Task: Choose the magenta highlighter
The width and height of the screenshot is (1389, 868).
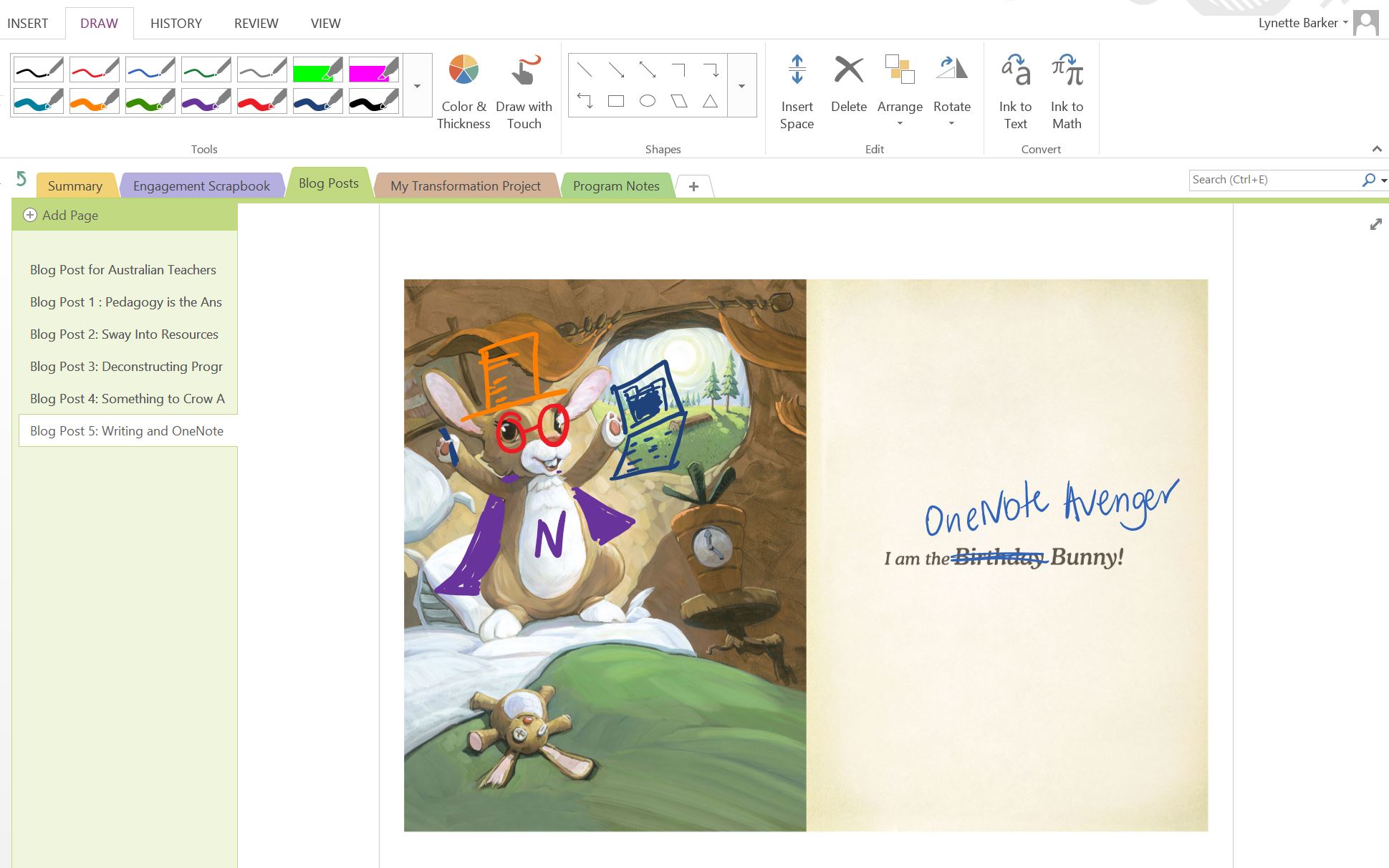Action: pyautogui.click(x=374, y=70)
